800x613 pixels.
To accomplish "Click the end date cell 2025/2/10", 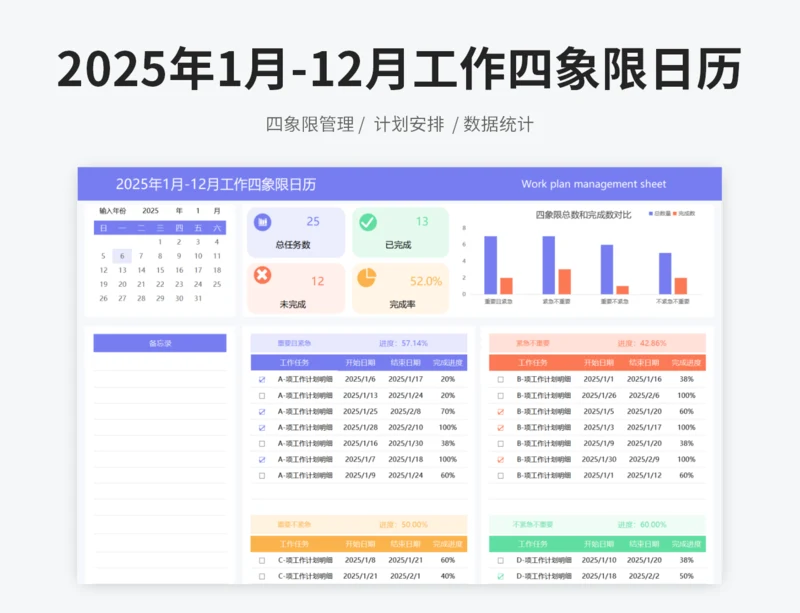I will point(406,428).
